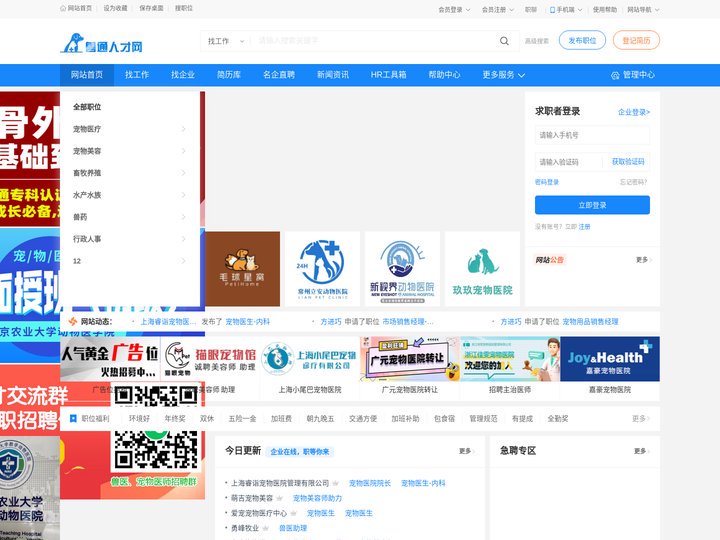Click the @ icon beside 管理中心
The image size is (720, 540).
tap(615, 75)
